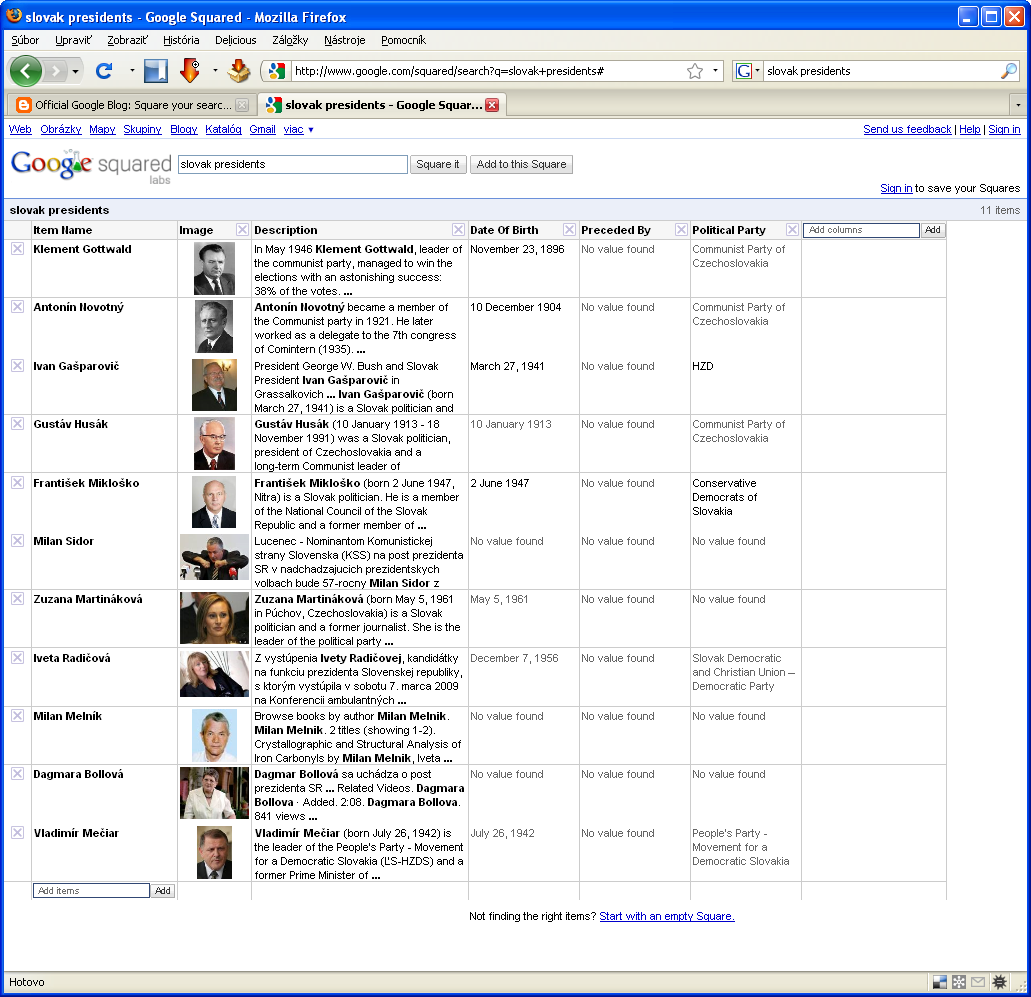
Task: Delete the Political Party column
Action: pyautogui.click(x=792, y=230)
